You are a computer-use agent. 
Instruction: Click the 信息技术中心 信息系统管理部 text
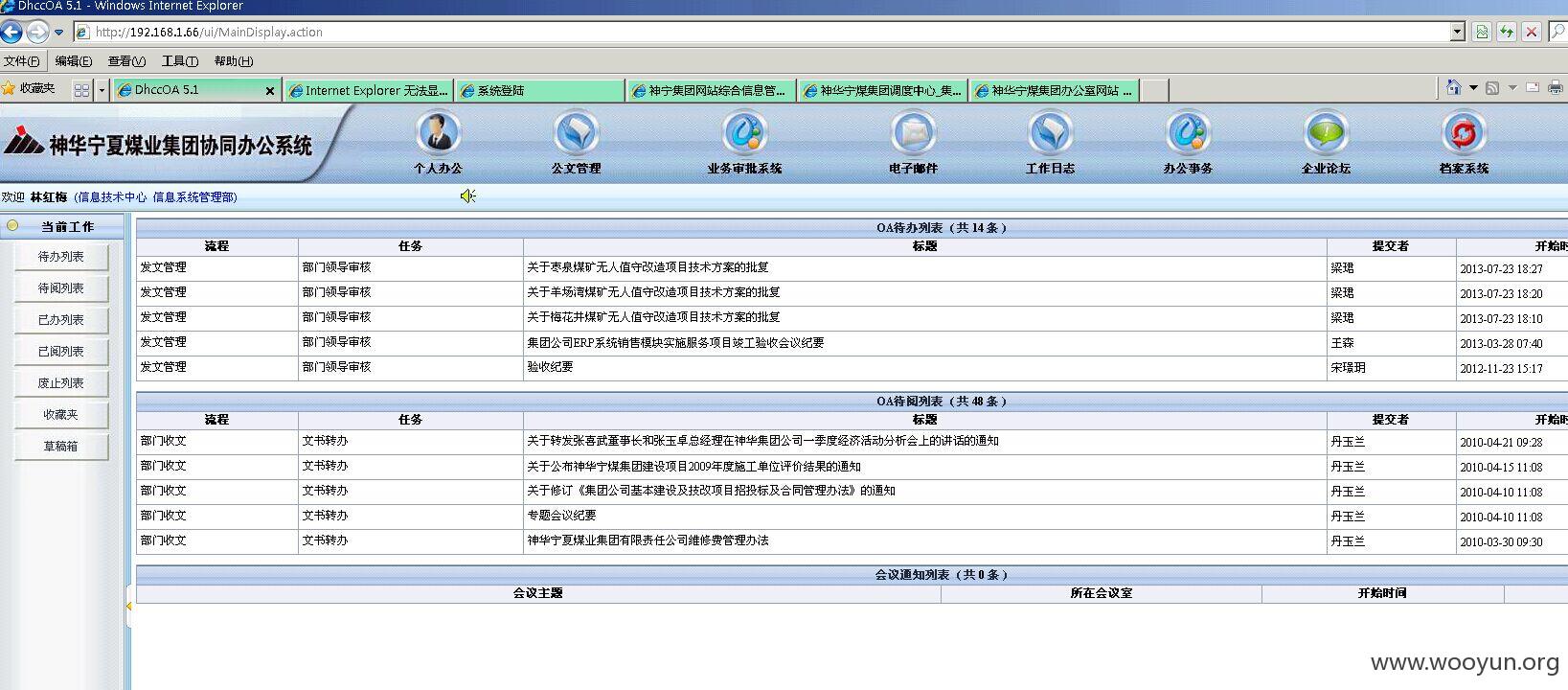point(155,197)
